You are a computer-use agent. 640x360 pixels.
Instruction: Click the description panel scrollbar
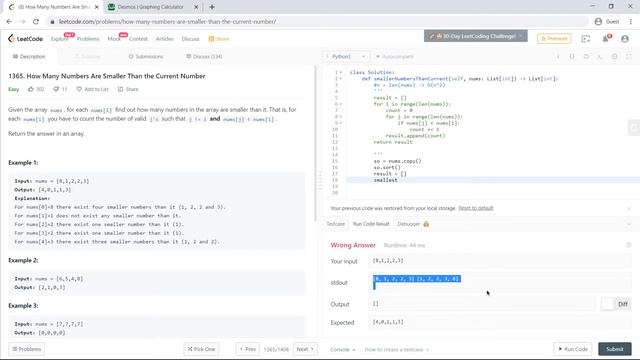point(315,143)
